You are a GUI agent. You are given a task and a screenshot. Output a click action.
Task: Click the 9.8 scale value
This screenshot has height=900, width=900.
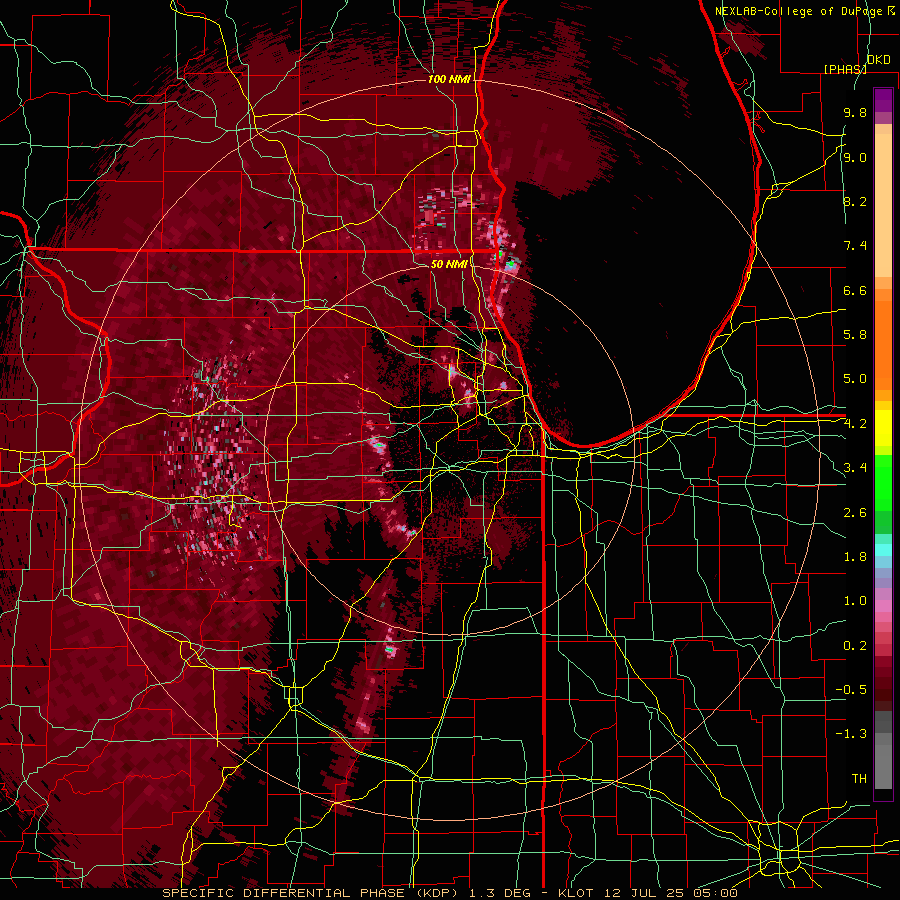pos(855,112)
